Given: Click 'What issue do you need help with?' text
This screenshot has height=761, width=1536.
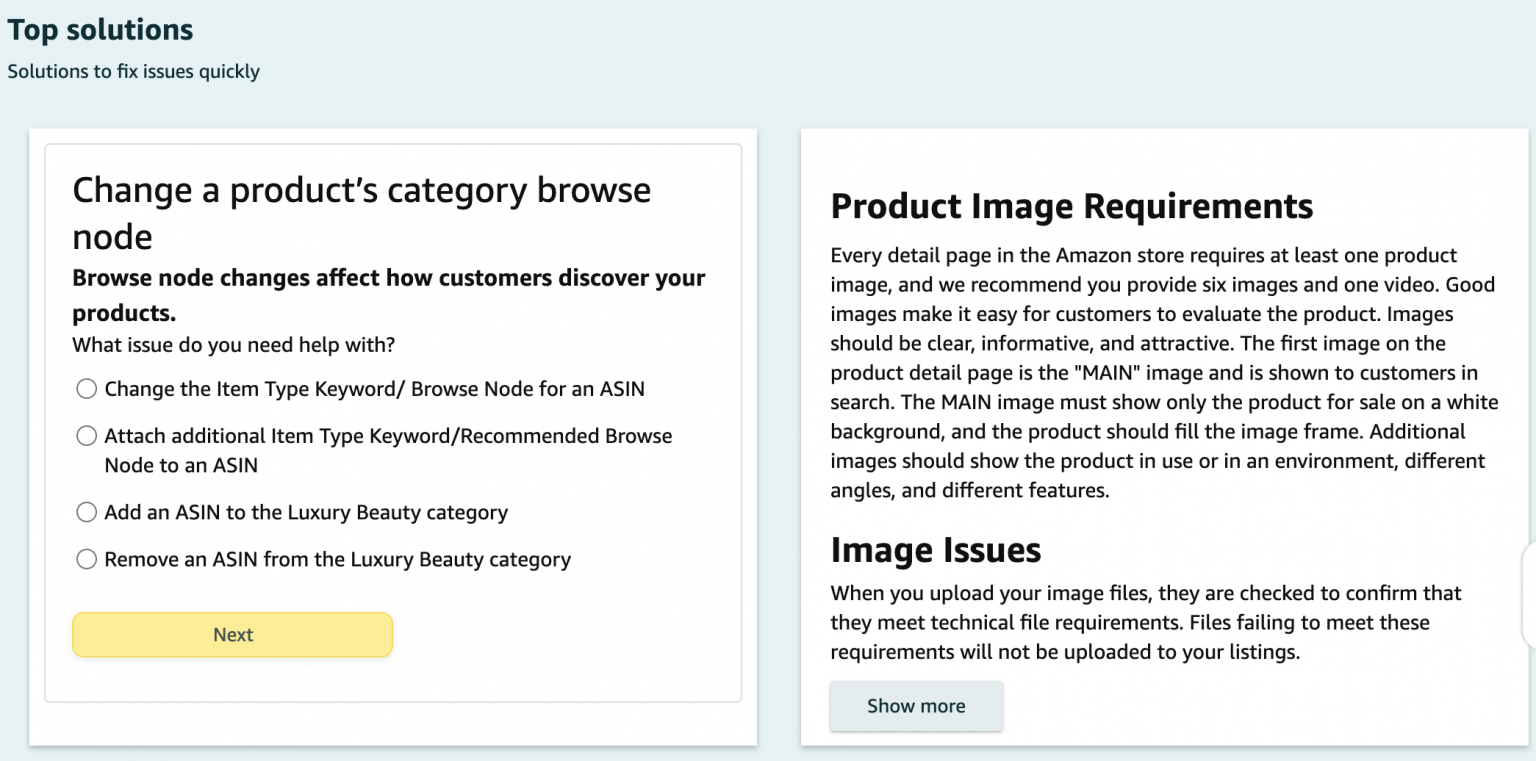Looking at the screenshot, I should (x=232, y=345).
